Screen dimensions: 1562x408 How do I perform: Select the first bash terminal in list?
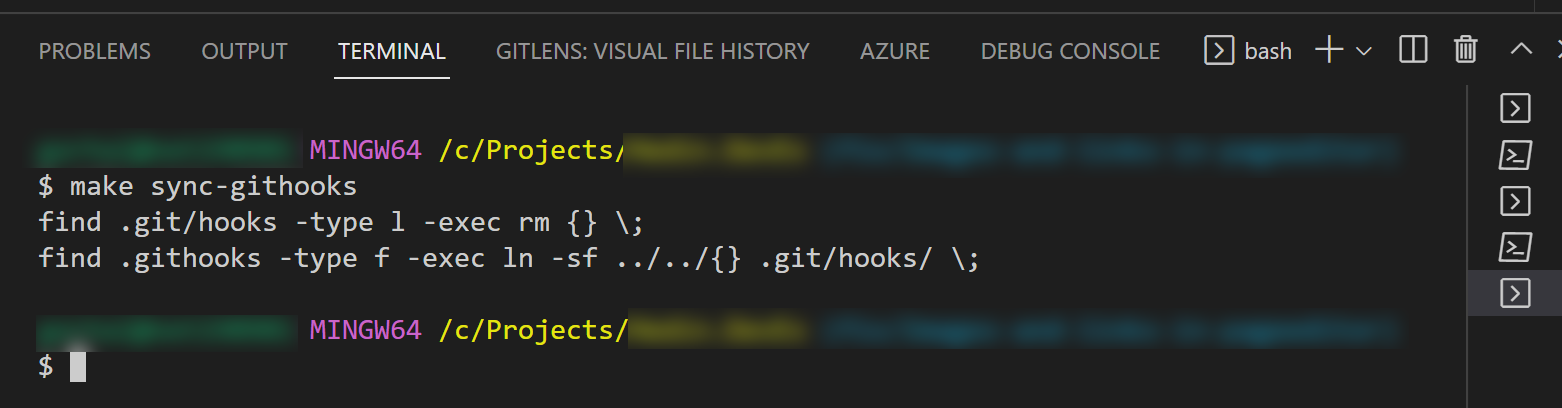(1516, 108)
